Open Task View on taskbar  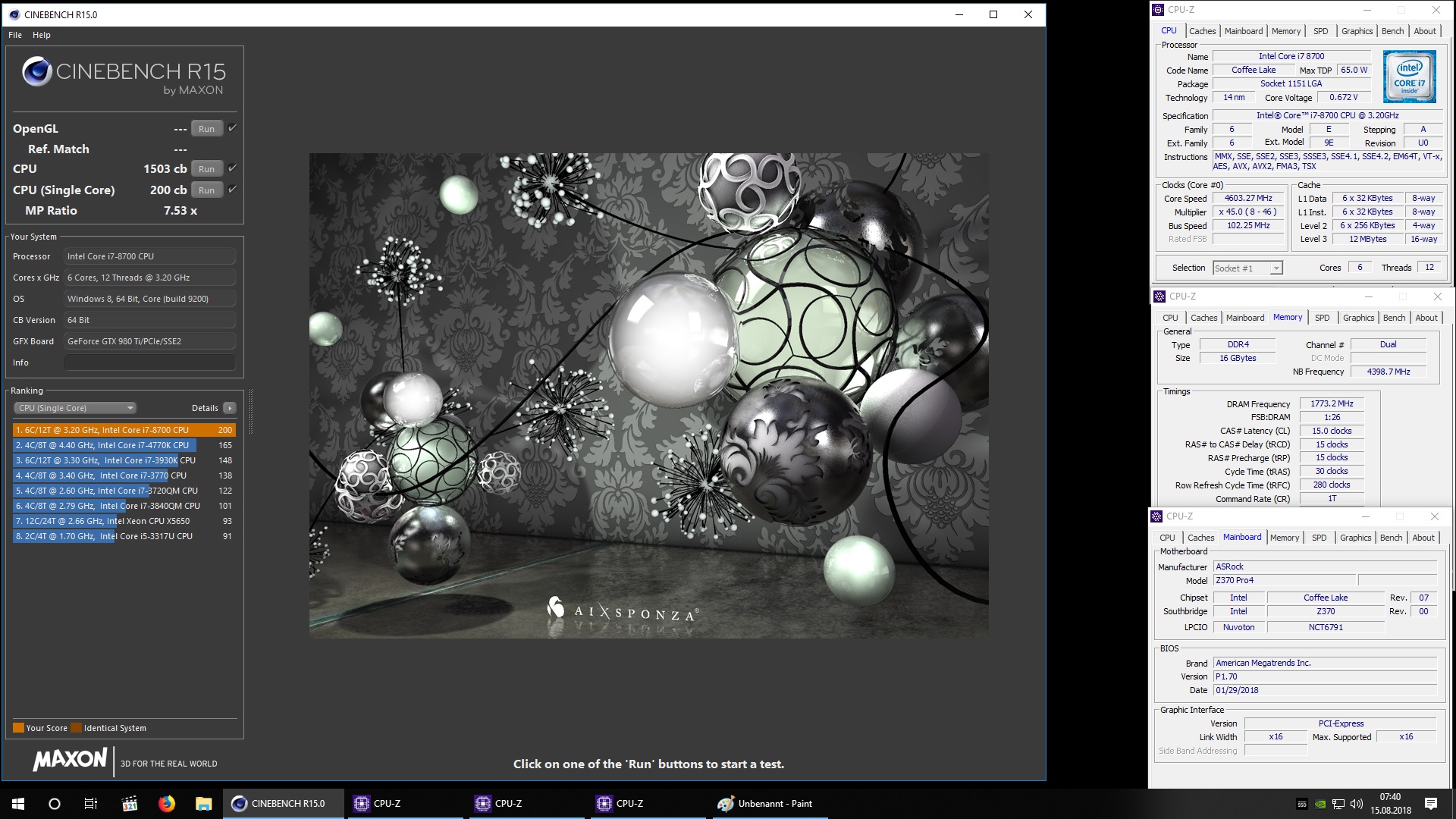point(91,804)
